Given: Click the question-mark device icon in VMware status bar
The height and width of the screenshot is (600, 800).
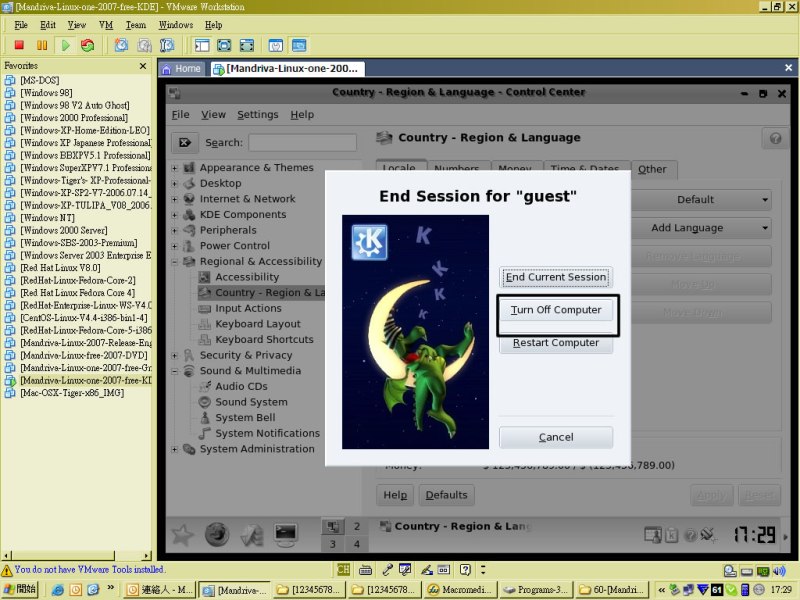Looking at the screenshot, I should [465, 570].
